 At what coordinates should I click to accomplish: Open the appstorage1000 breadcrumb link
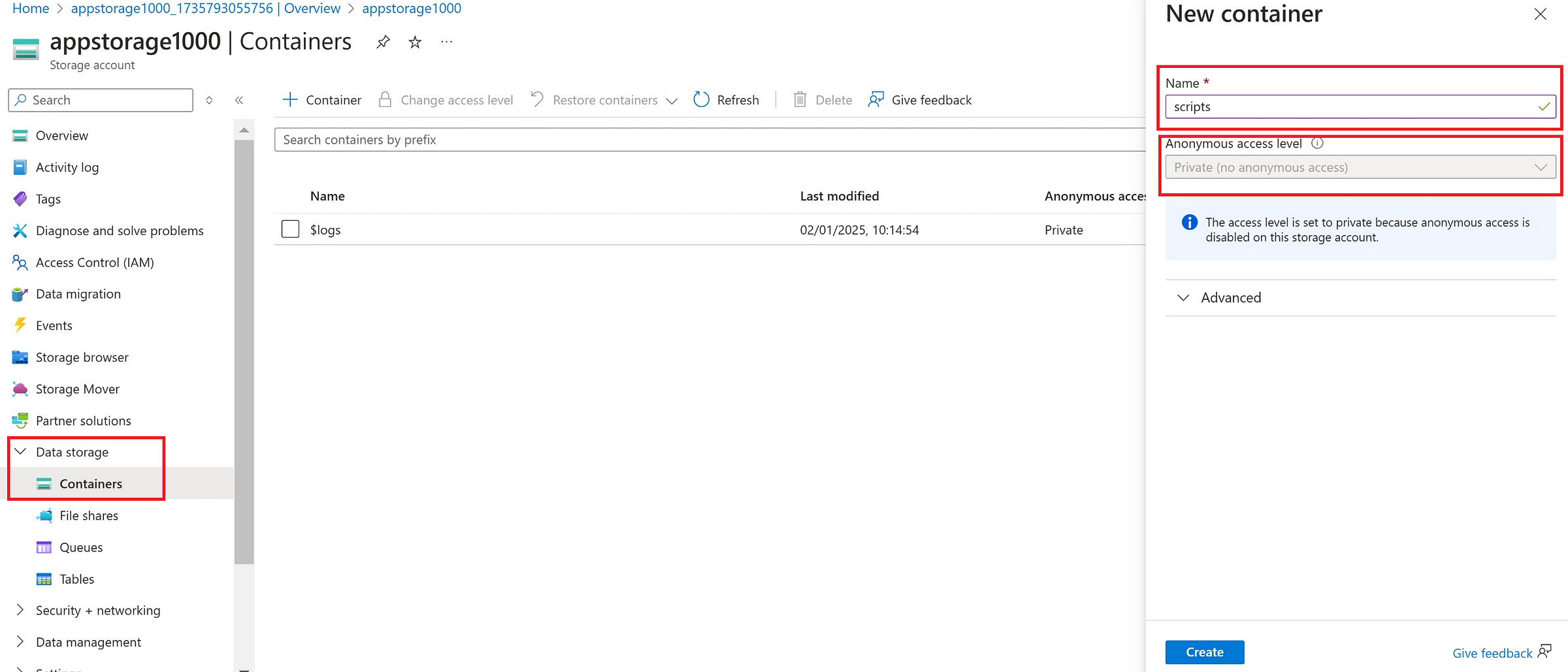click(x=412, y=8)
